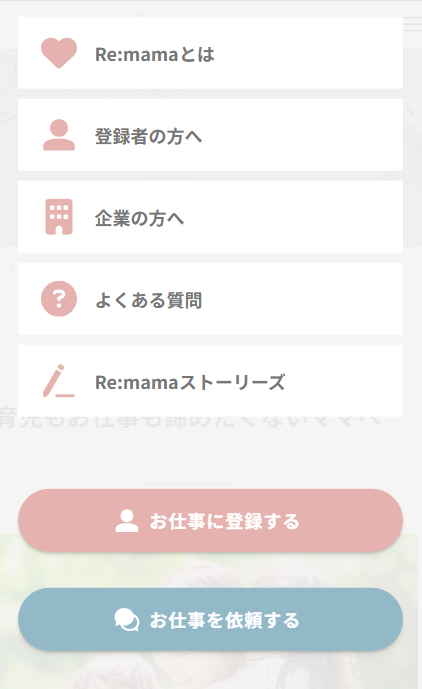The width and height of the screenshot is (422, 689).
Task: Click the thin divider line above pink button
Action: (x=188, y=483)
